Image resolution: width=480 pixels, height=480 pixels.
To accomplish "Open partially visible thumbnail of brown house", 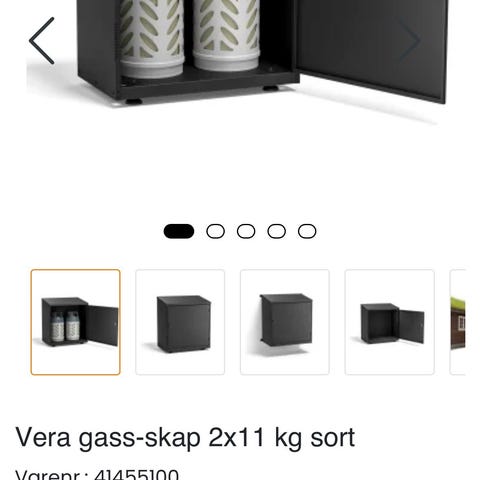I will [458, 322].
